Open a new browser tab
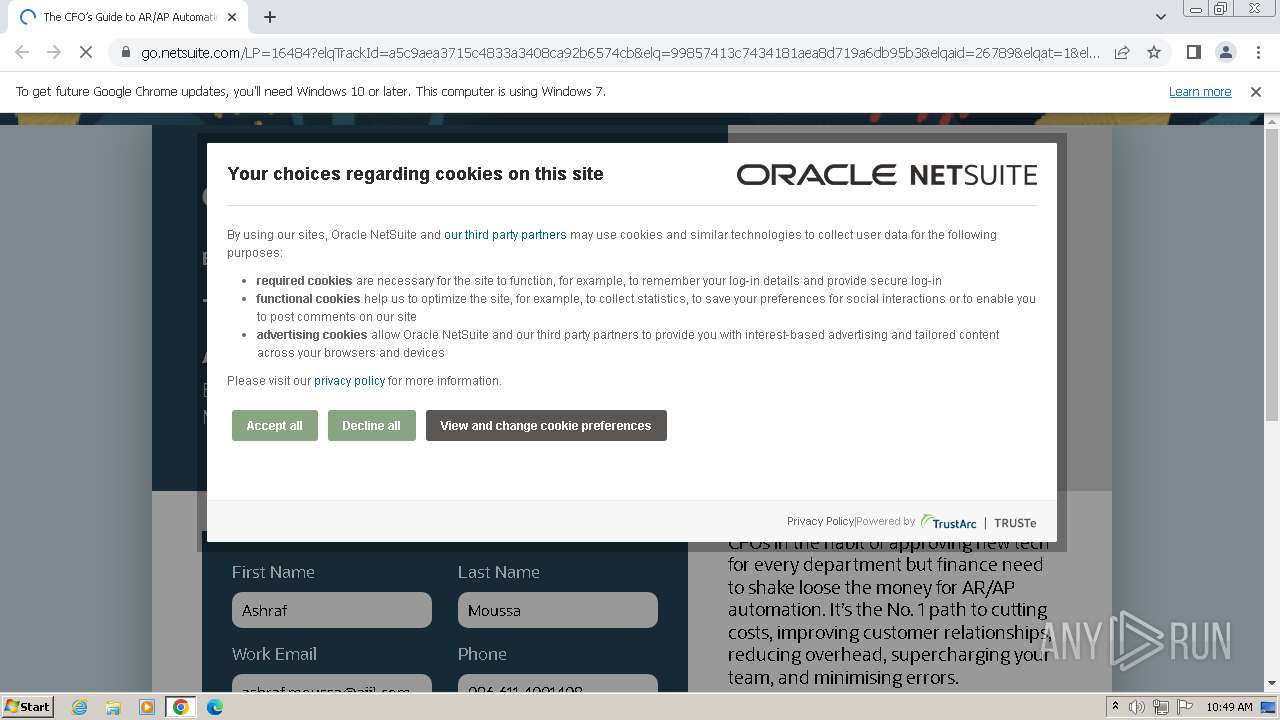Screen dimensions: 1280x720 click(x=270, y=17)
